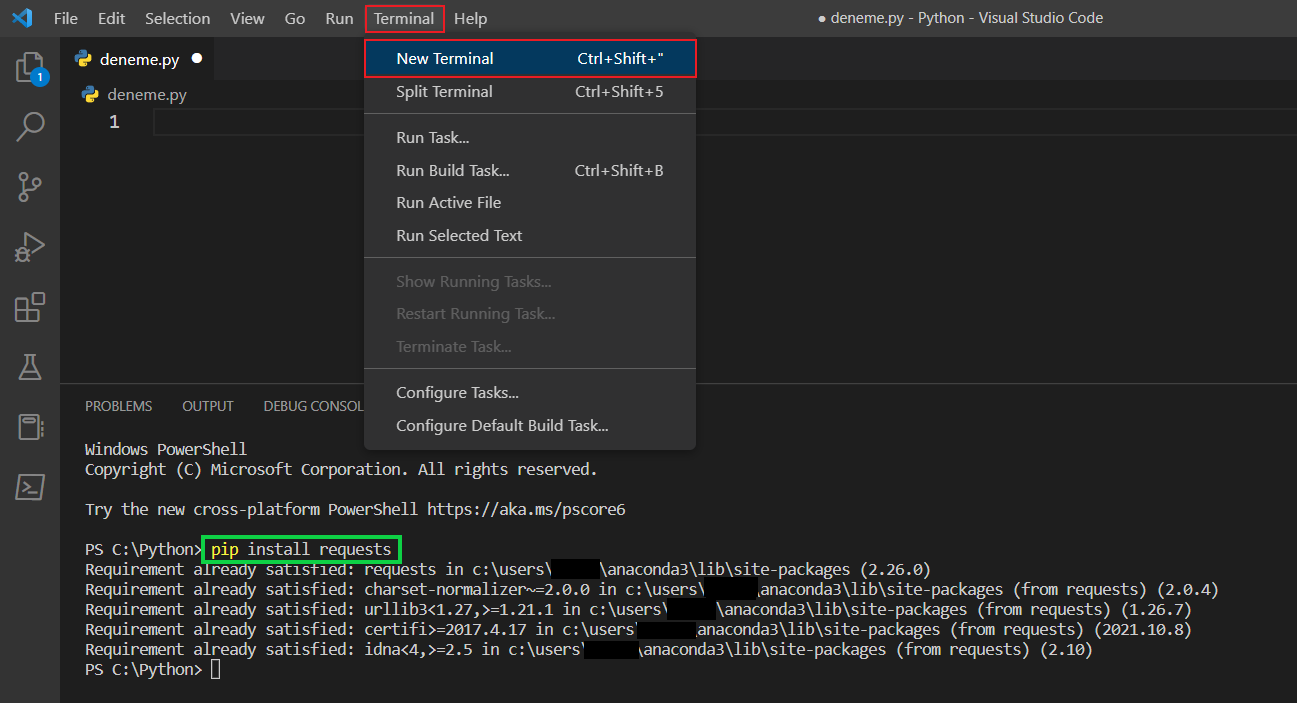Click the notebook-shaped icon in activity bar

(x=30, y=427)
